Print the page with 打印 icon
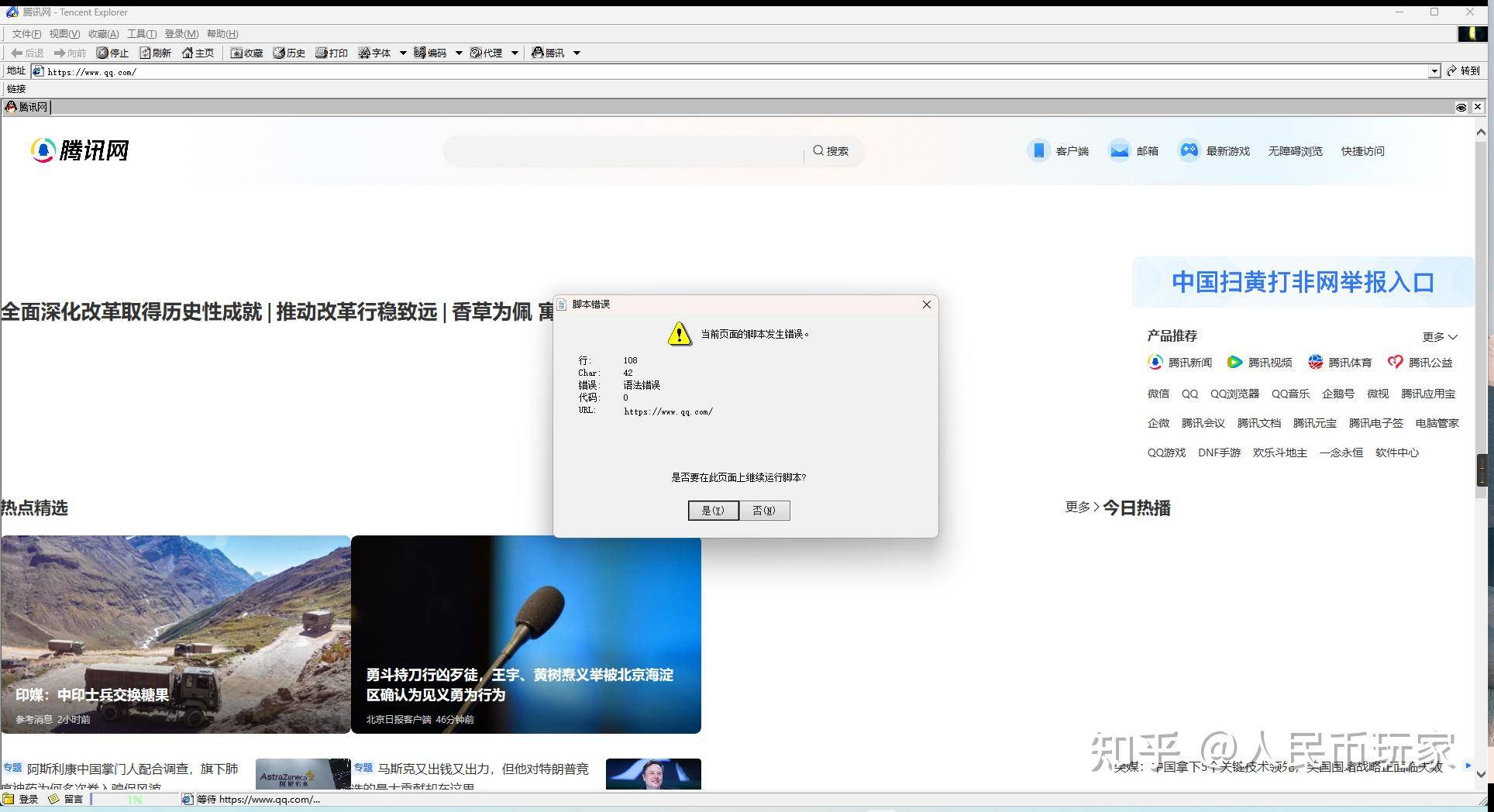1494x812 pixels. 332,53
